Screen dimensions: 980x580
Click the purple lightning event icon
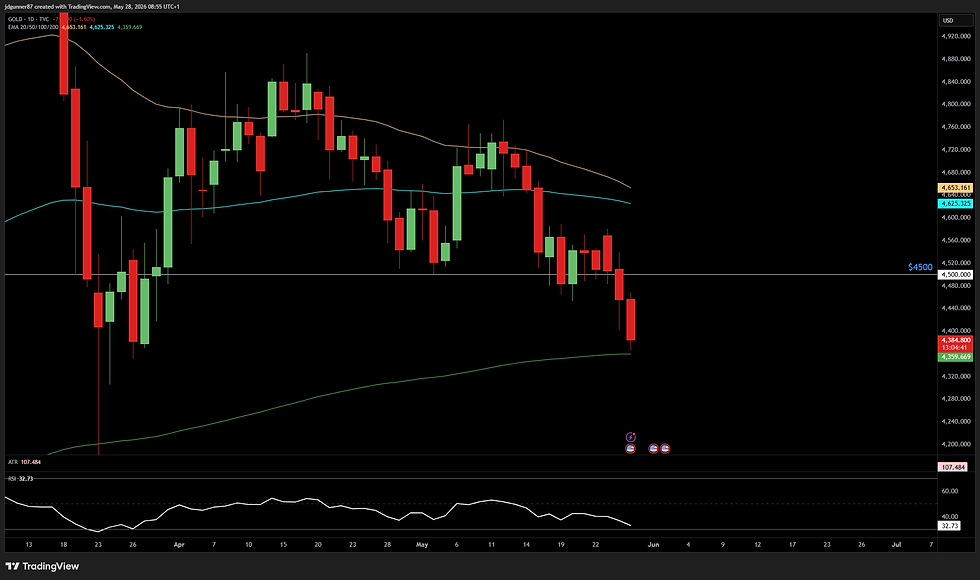click(x=631, y=437)
